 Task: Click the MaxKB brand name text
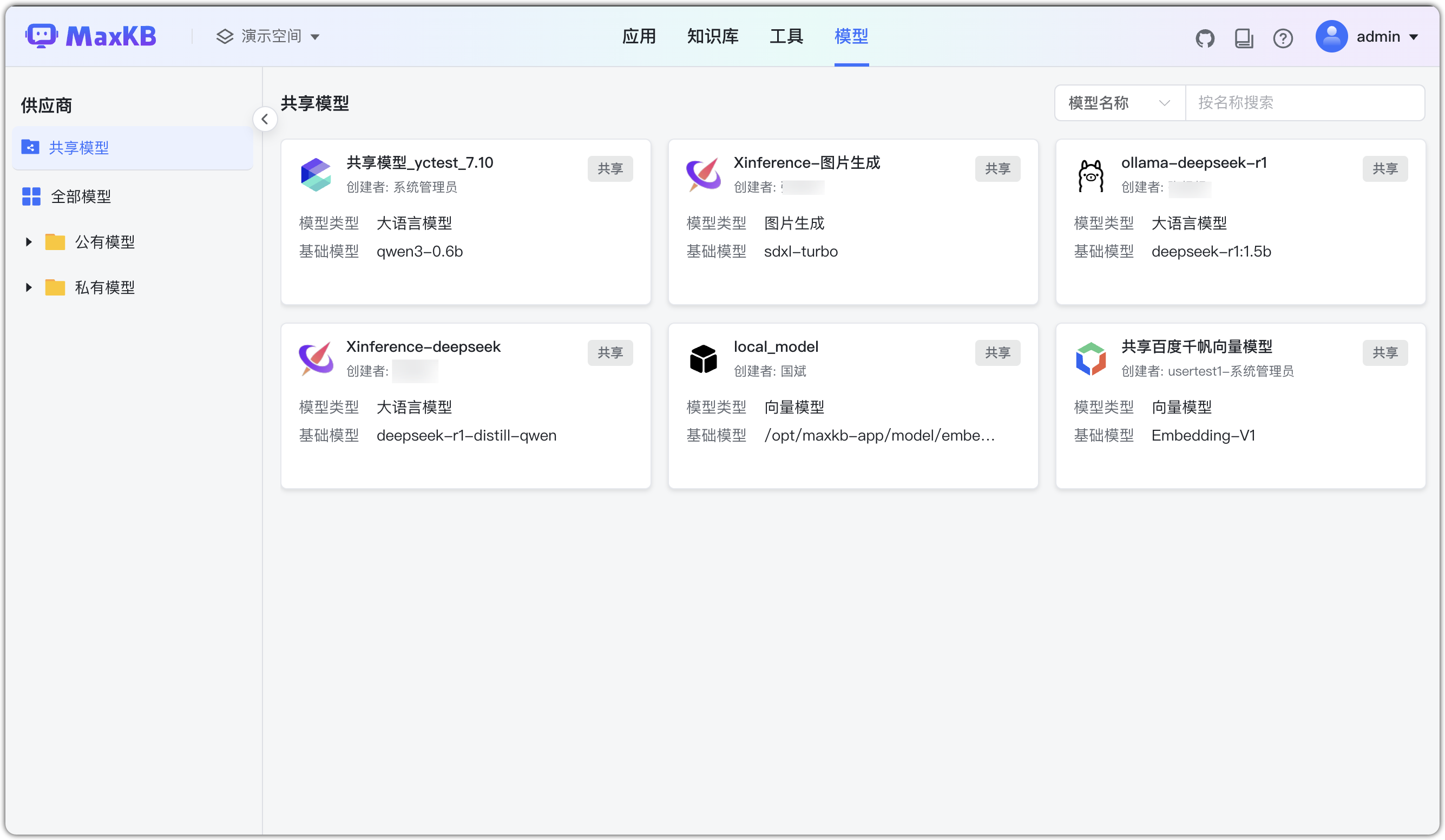(x=110, y=37)
